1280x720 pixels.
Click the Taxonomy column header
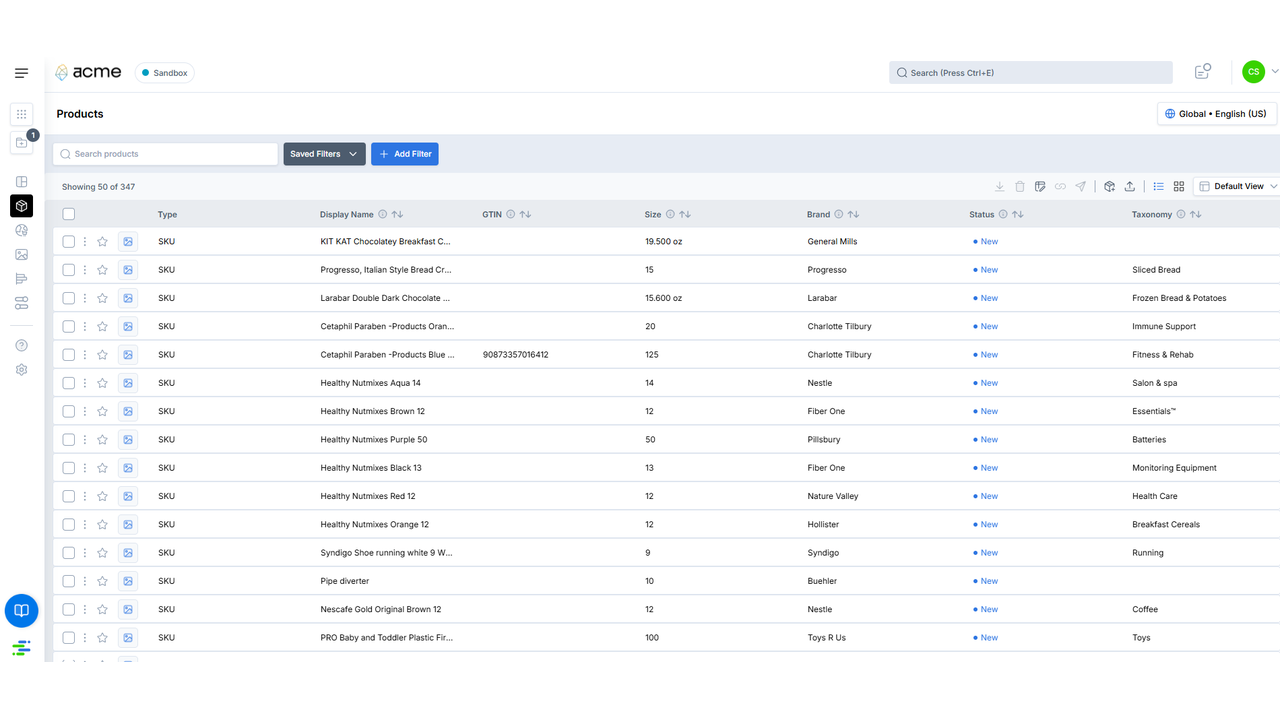click(x=1152, y=215)
